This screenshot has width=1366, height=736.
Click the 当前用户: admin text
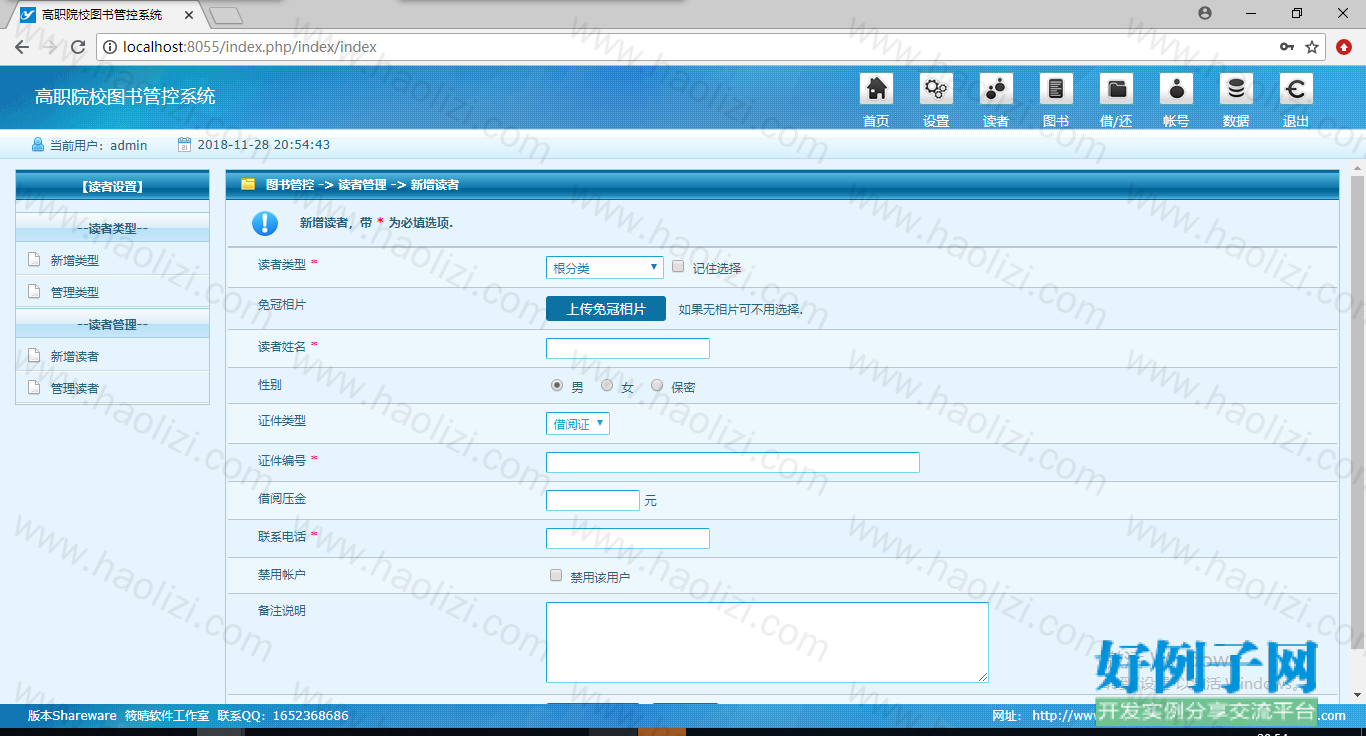[99, 145]
